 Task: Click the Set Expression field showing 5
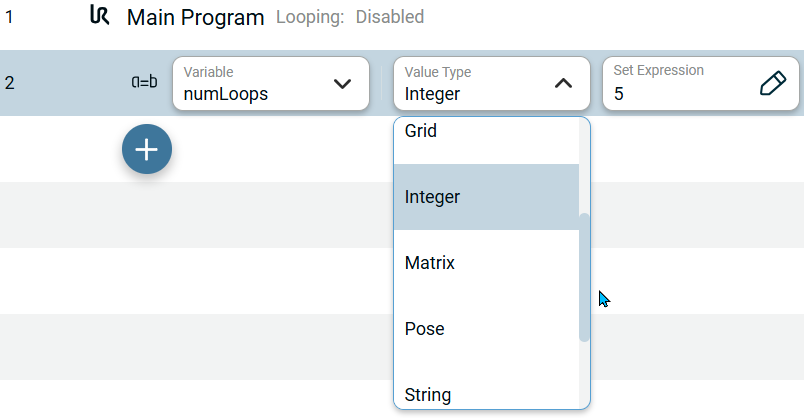coord(680,83)
